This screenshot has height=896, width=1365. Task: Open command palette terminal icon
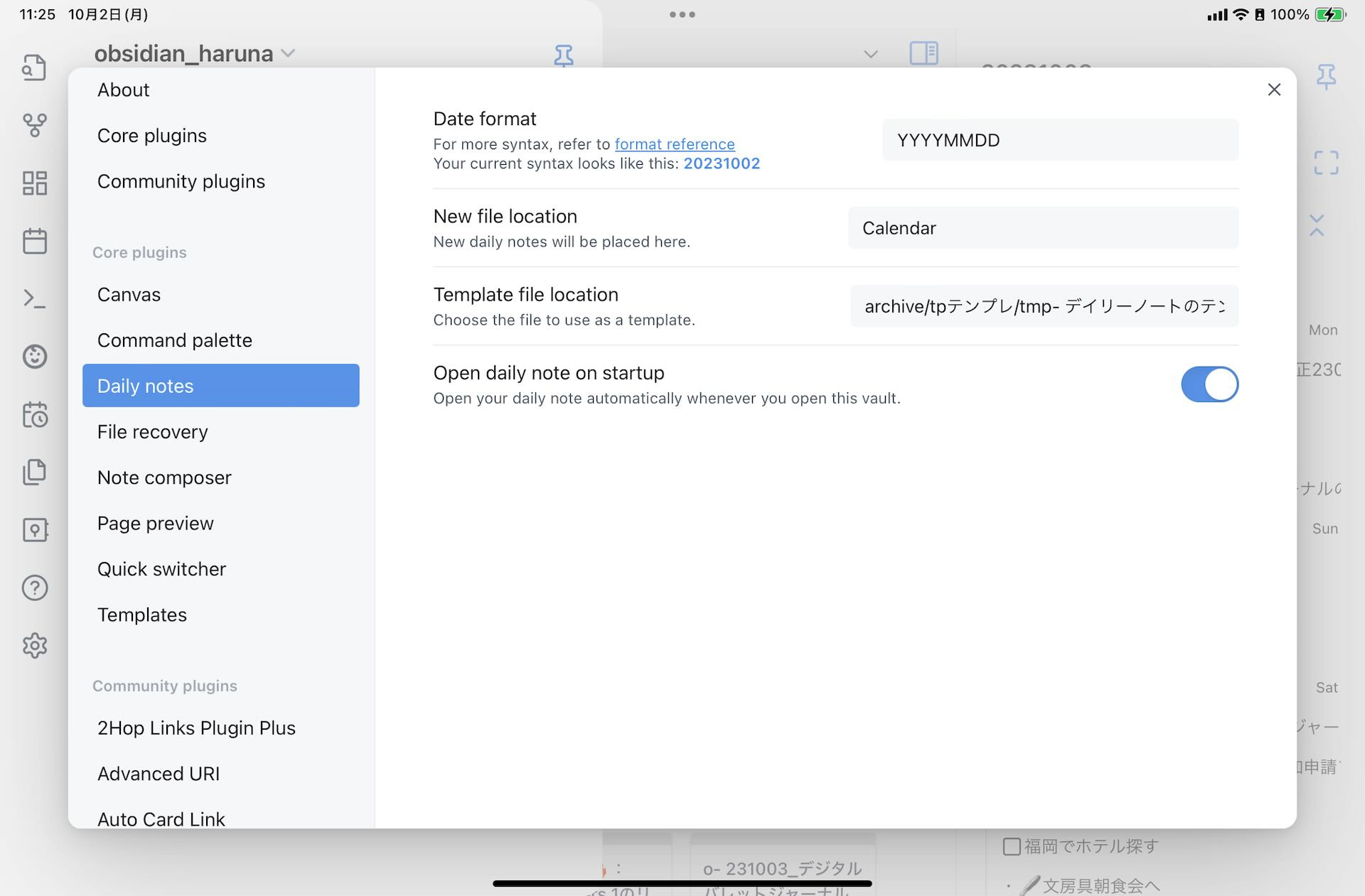pos(34,298)
